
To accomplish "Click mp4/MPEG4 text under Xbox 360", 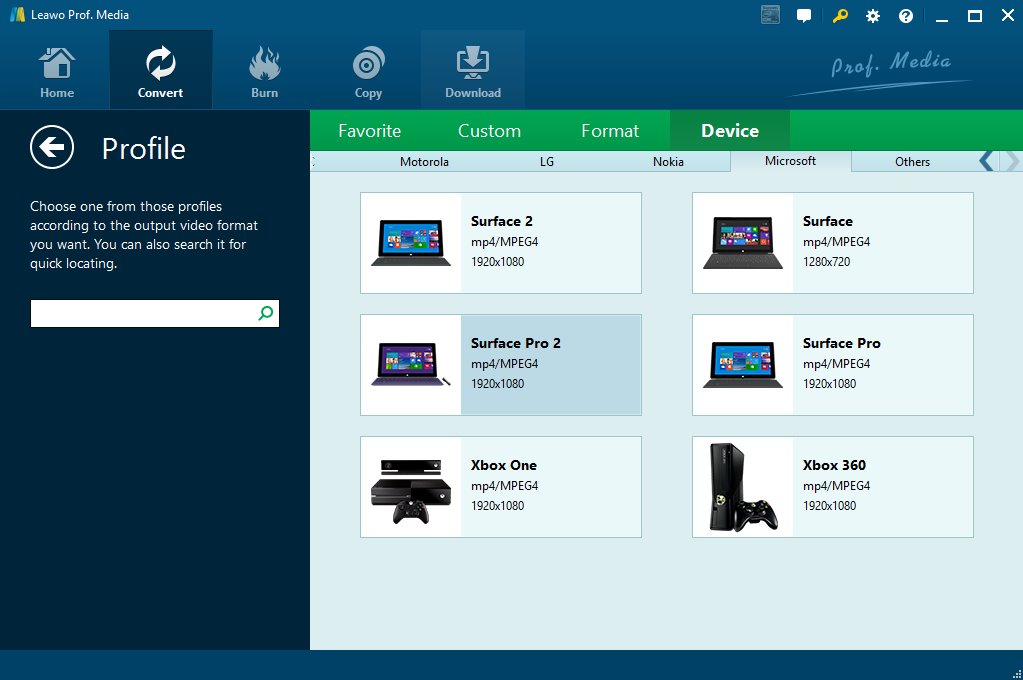I will (x=836, y=486).
